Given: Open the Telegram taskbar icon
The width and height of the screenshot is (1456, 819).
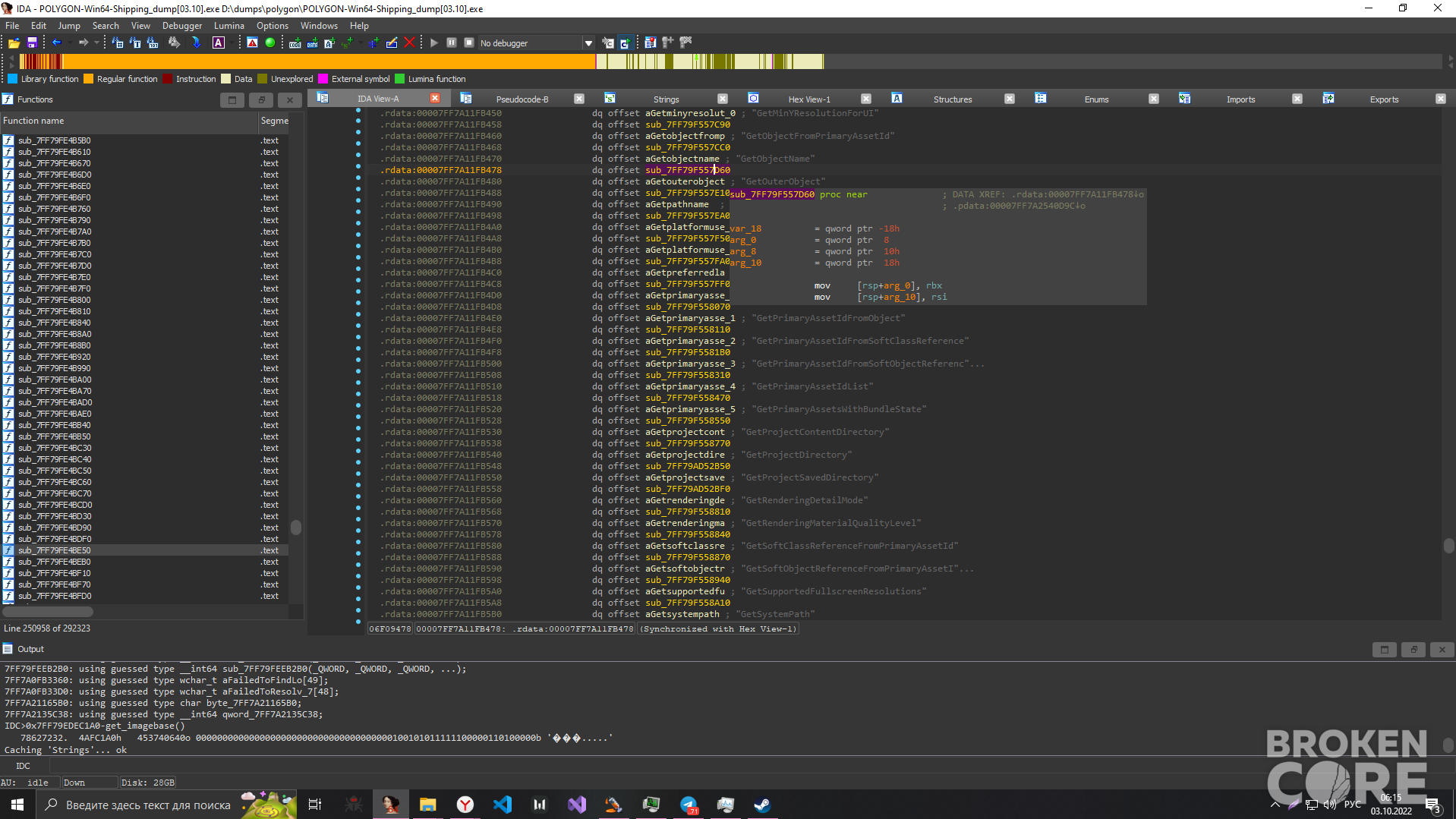Looking at the screenshot, I should click(x=689, y=805).
